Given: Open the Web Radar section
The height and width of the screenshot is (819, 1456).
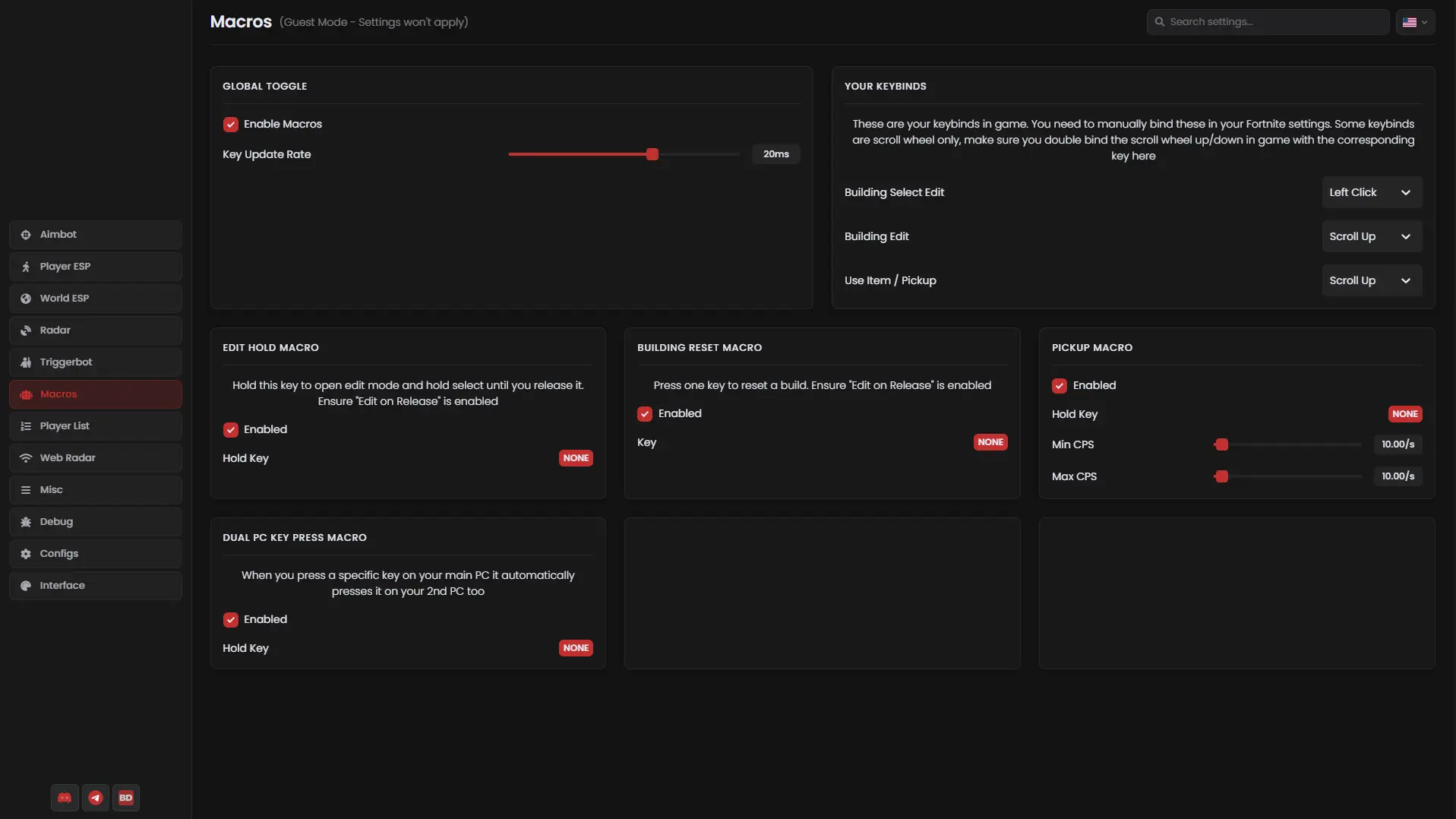Looking at the screenshot, I should [96, 458].
